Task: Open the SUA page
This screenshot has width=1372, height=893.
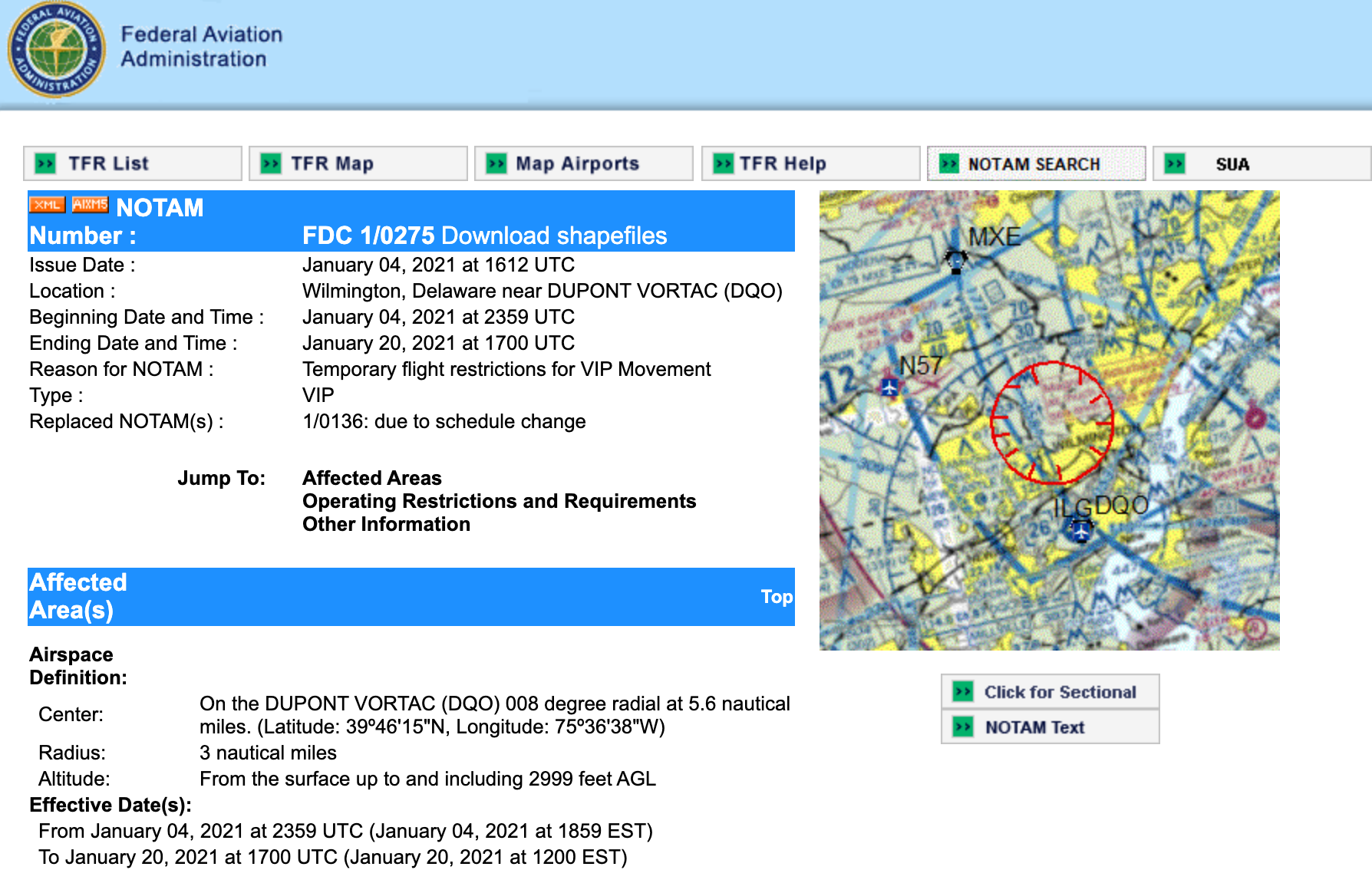Action: pyautogui.click(x=1262, y=163)
